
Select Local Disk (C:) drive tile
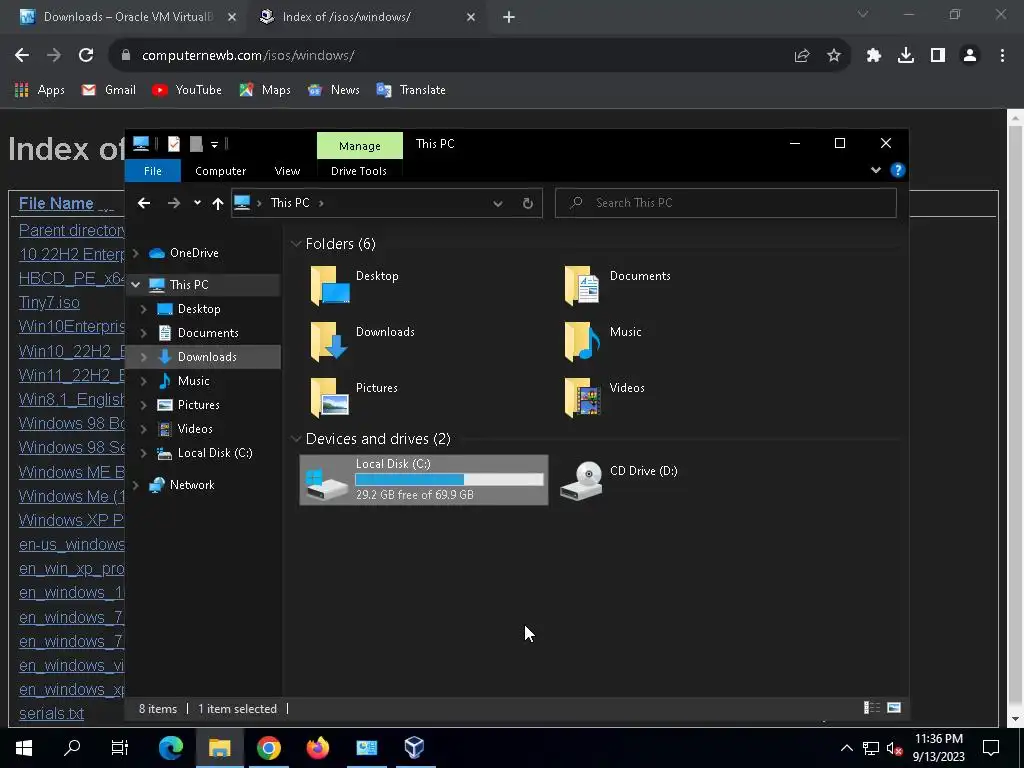click(424, 480)
